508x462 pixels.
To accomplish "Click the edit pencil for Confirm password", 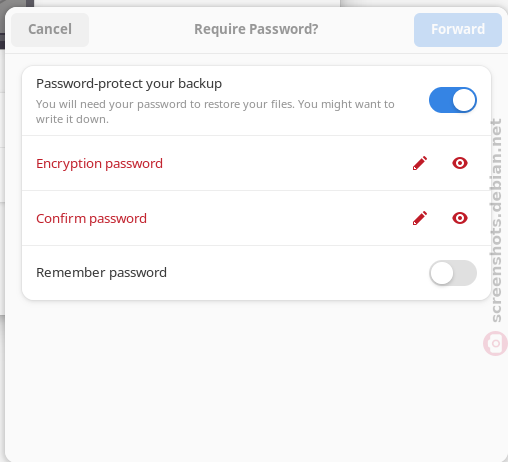I will click(x=420, y=218).
